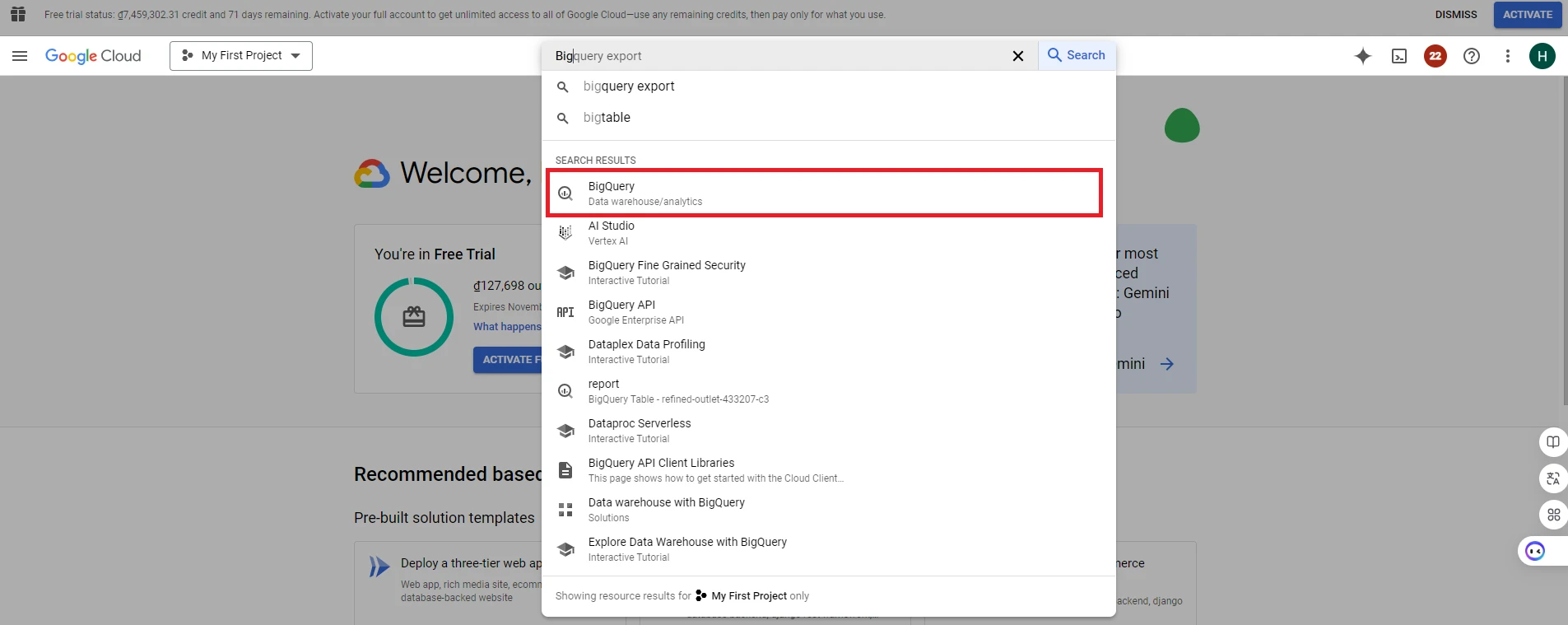The height and width of the screenshot is (625, 1568).
Task: Open the hamburger navigation menu
Action: [20, 56]
